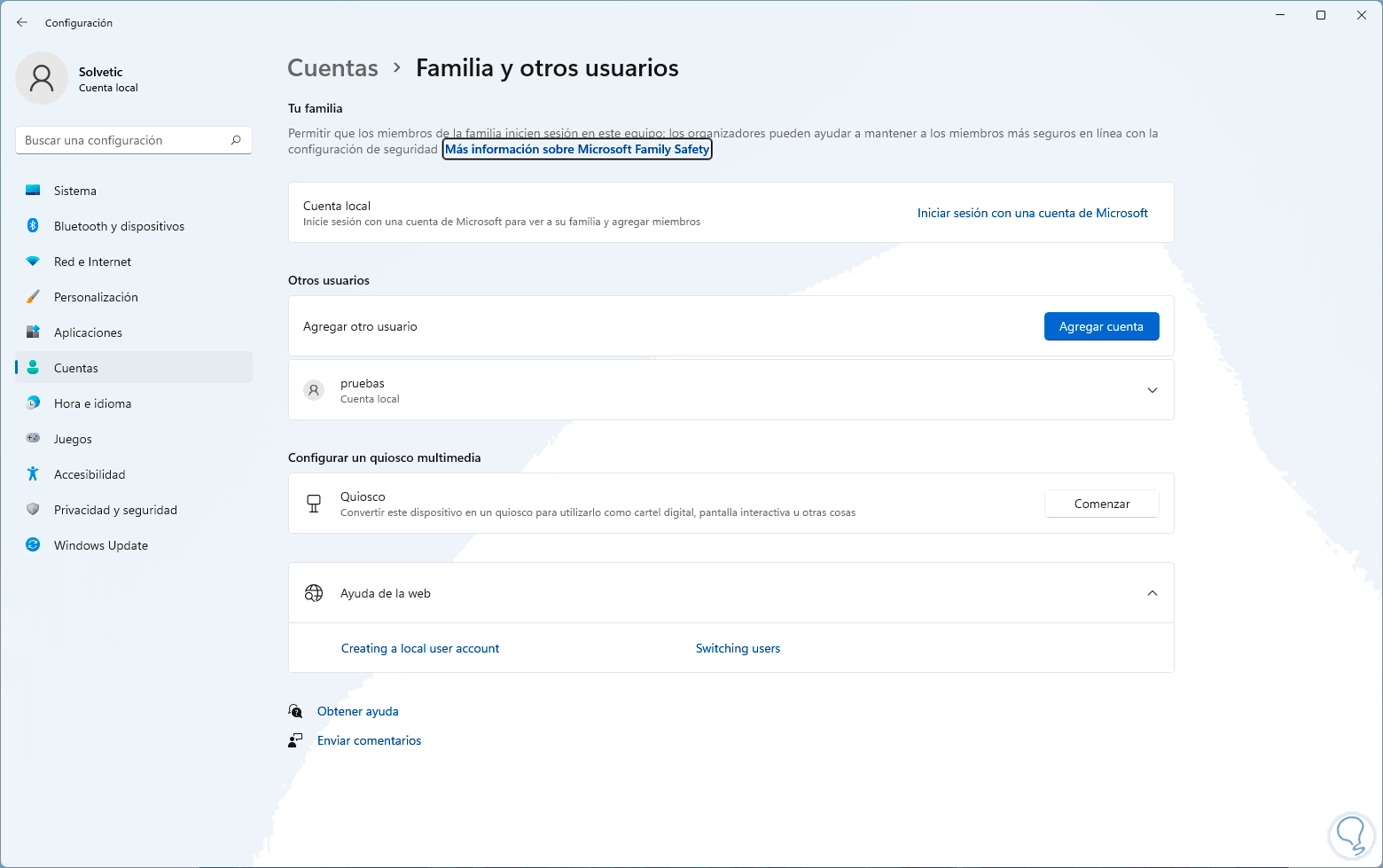Open Bluetooth y dispositivos icon
This screenshot has height=868, width=1383.
pos(33,226)
